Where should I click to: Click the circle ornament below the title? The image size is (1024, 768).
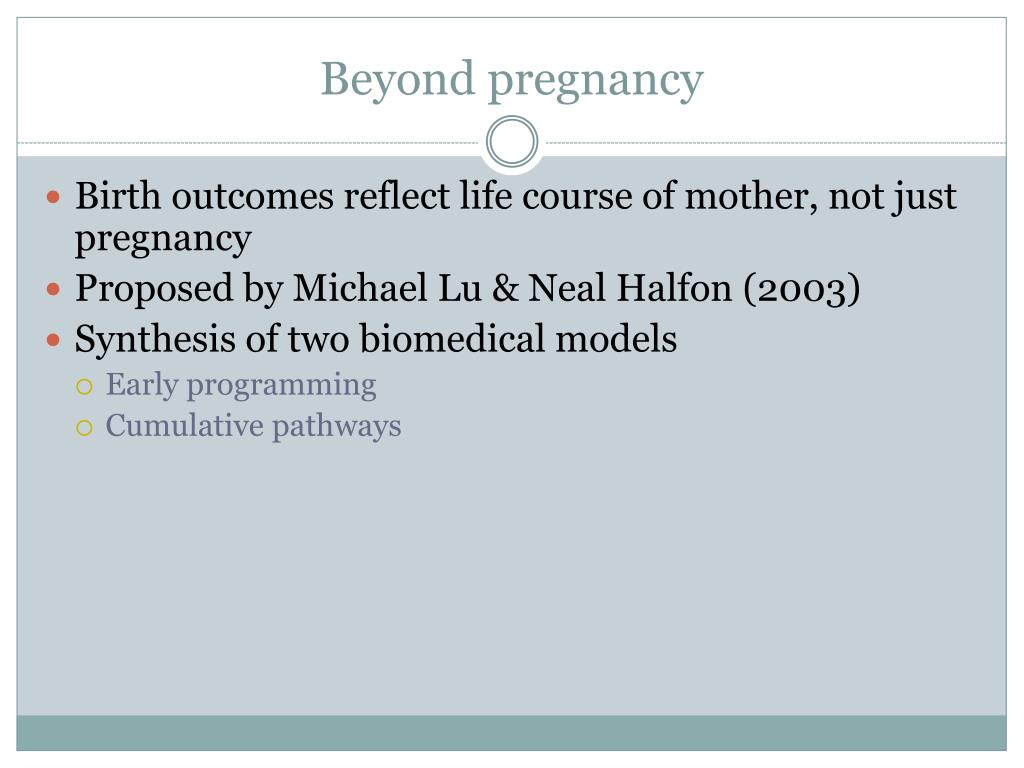click(x=512, y=142)
